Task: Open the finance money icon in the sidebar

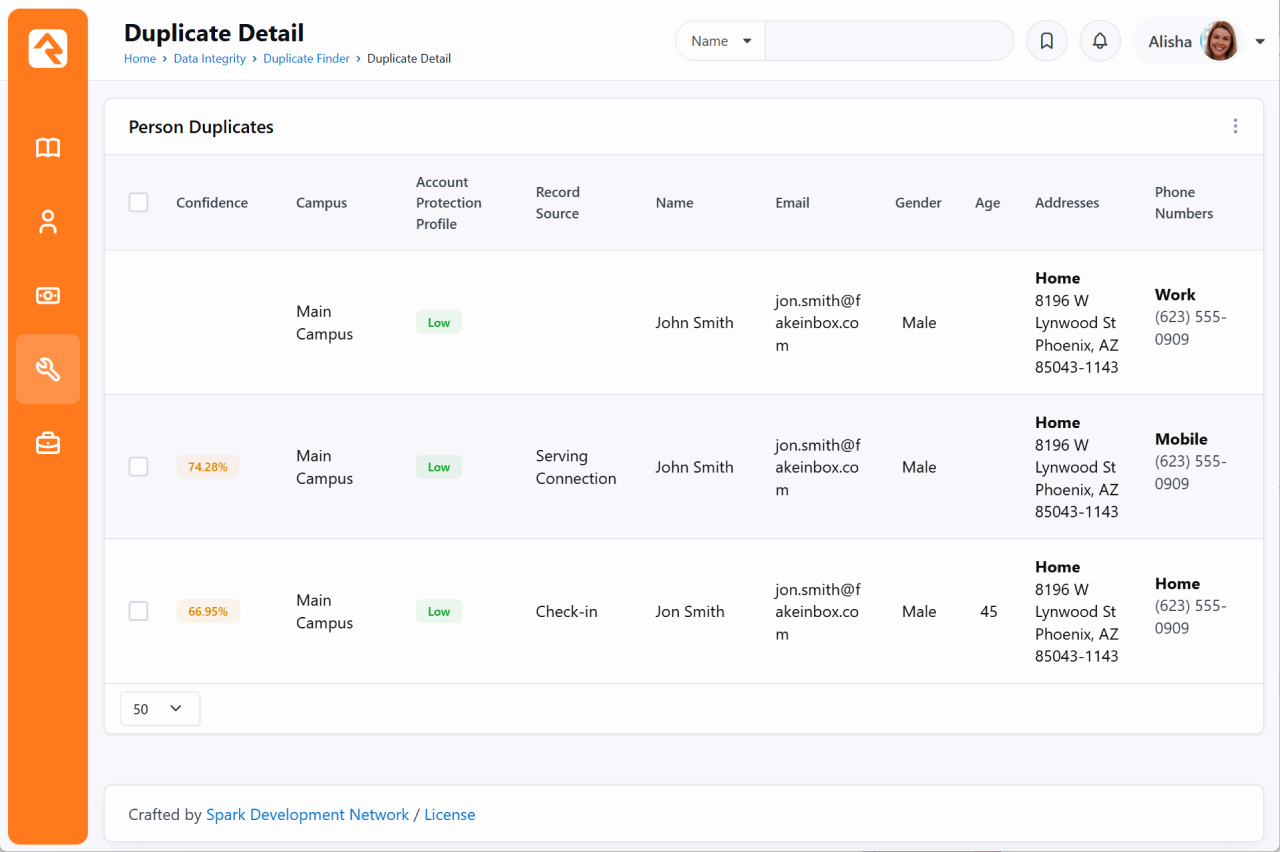Action: pyautogui.click(x=48, y=296)
